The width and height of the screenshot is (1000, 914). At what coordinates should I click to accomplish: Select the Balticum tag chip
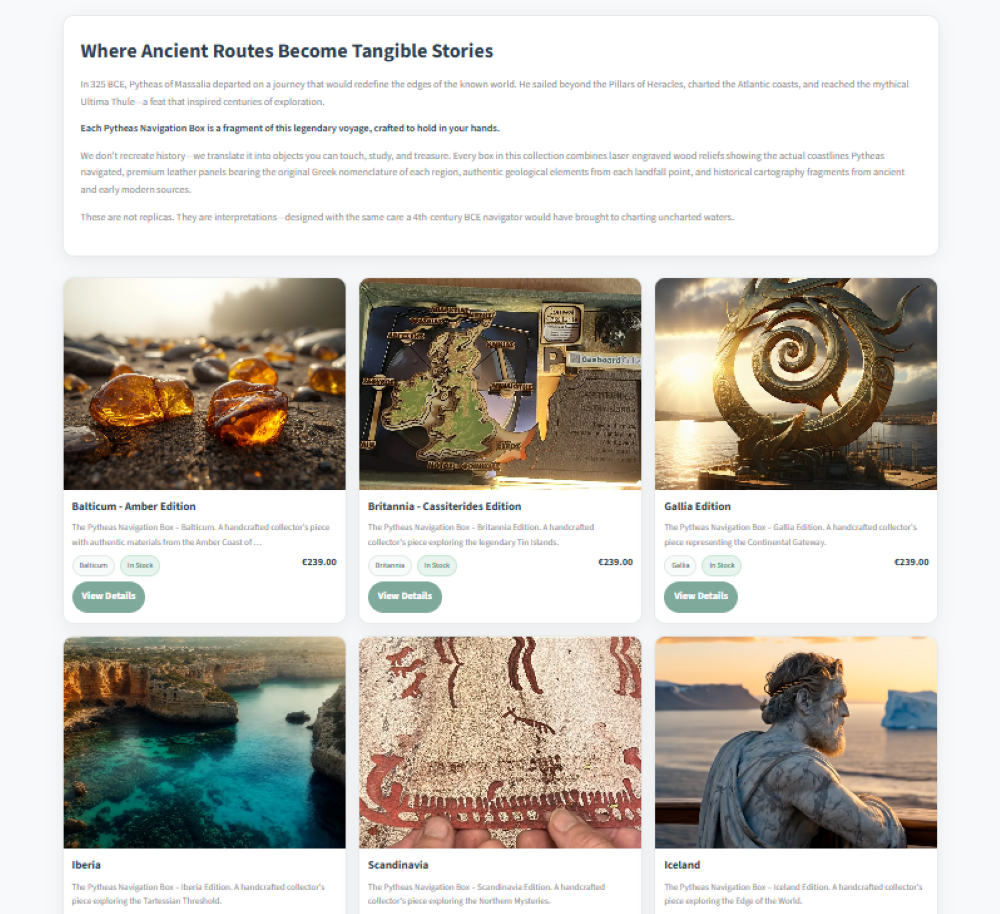[x=94, y=566]
